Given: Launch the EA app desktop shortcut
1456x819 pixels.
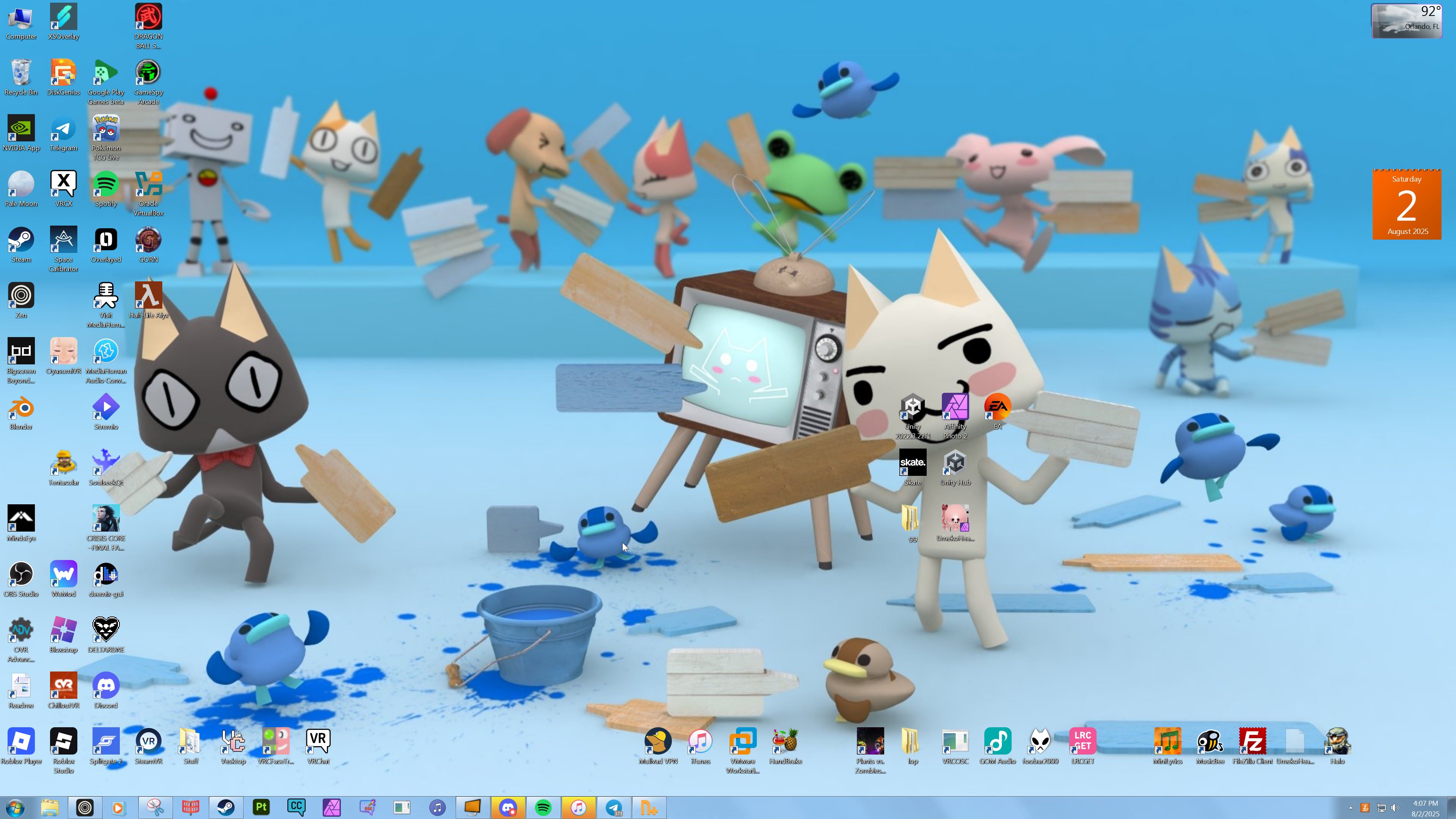Looking at the screenshot, I should tap(998, 412).
